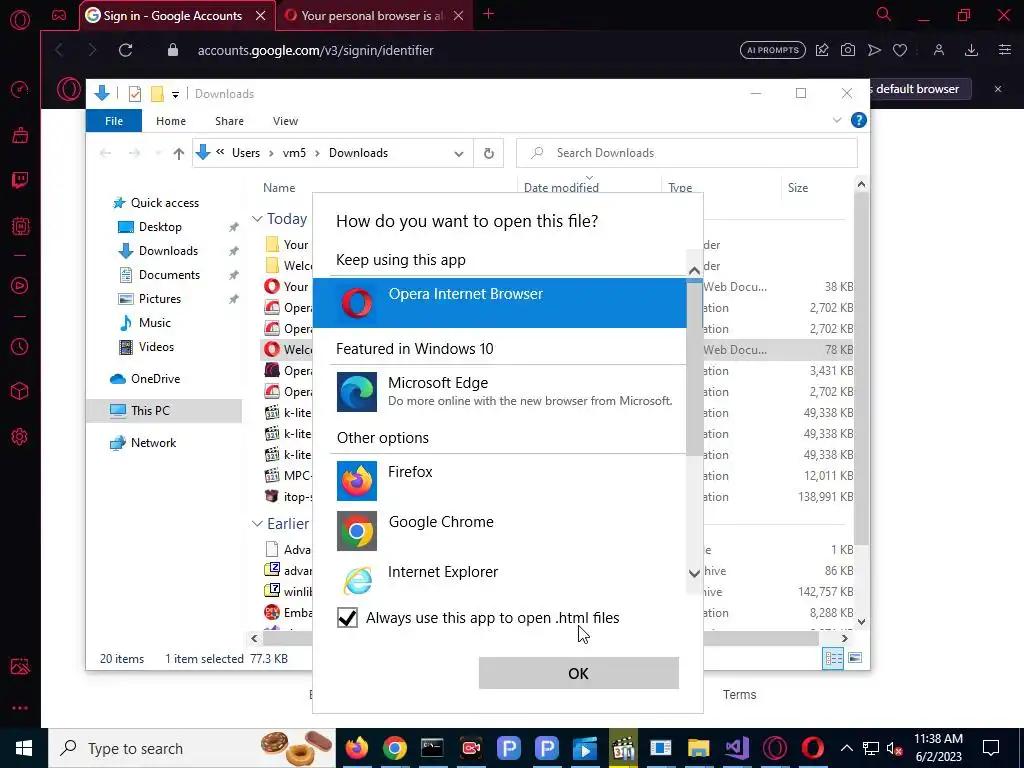Image resolution: width=1024 pixels, height=768 pixels.
Task: Open Opera sidebar settings gear
Action: [20, 436]
